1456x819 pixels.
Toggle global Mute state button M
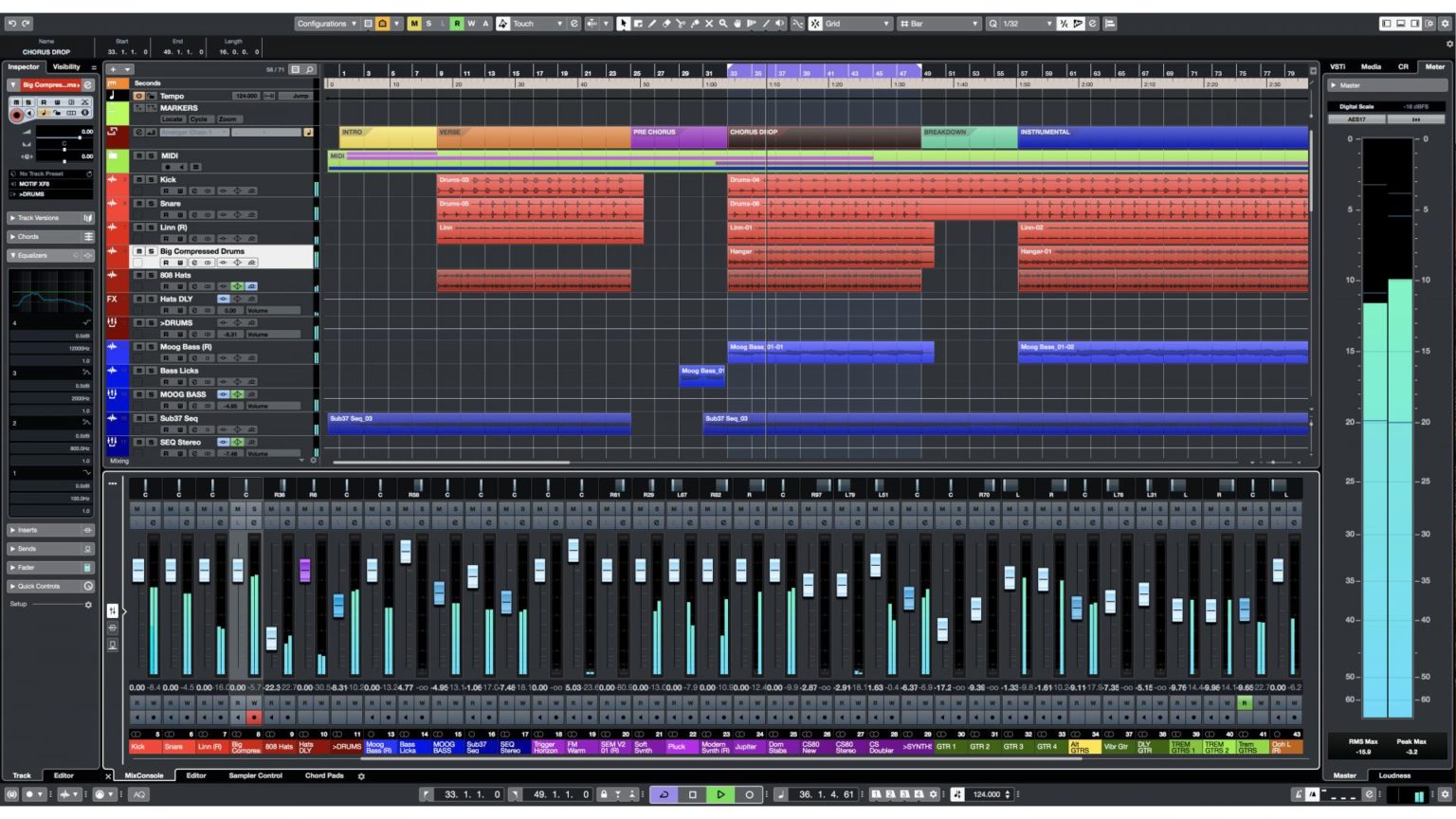click(413, 24)
